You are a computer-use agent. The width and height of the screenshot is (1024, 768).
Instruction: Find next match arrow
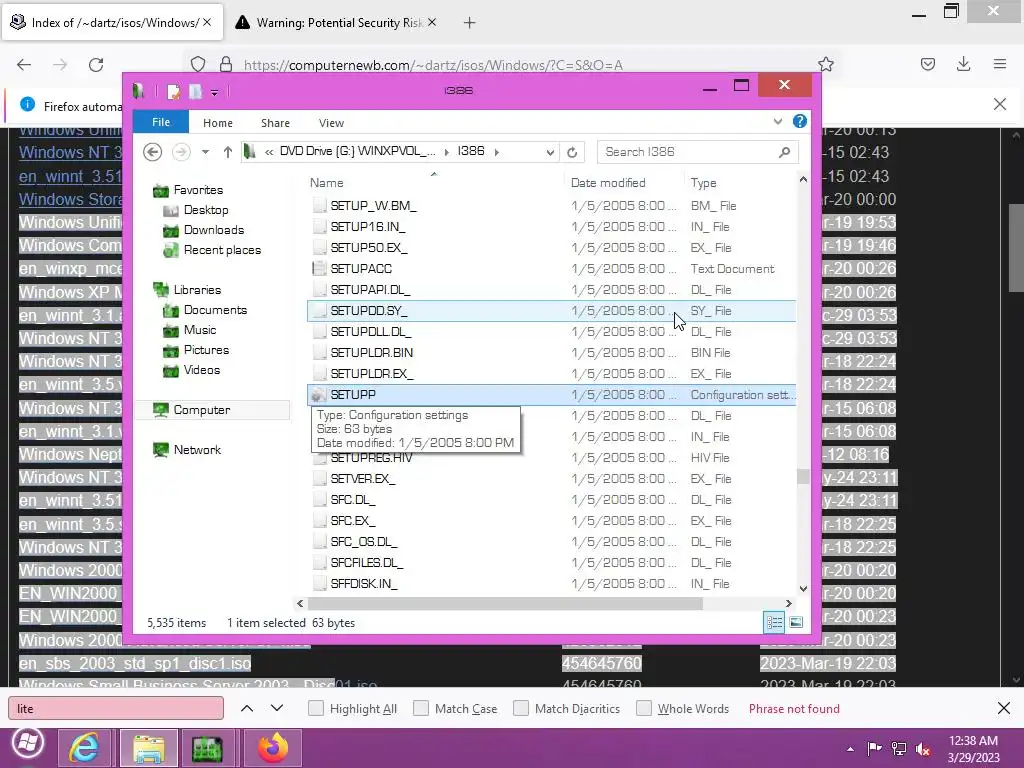coord(277,708)
